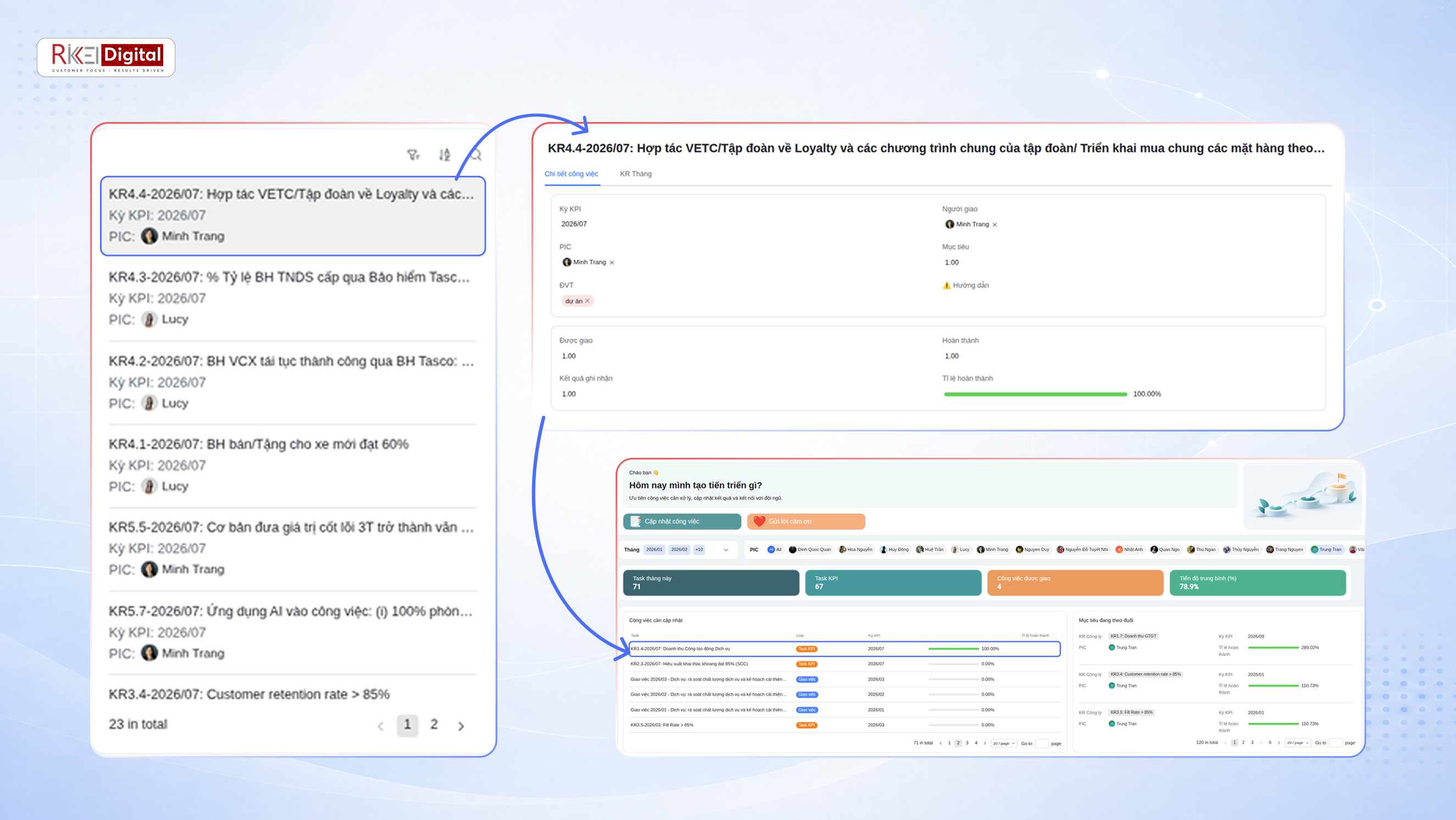Click previous page arrow in the 71-total task table
The width and height of the screenshot is (1456, 820).
(940, 743)
